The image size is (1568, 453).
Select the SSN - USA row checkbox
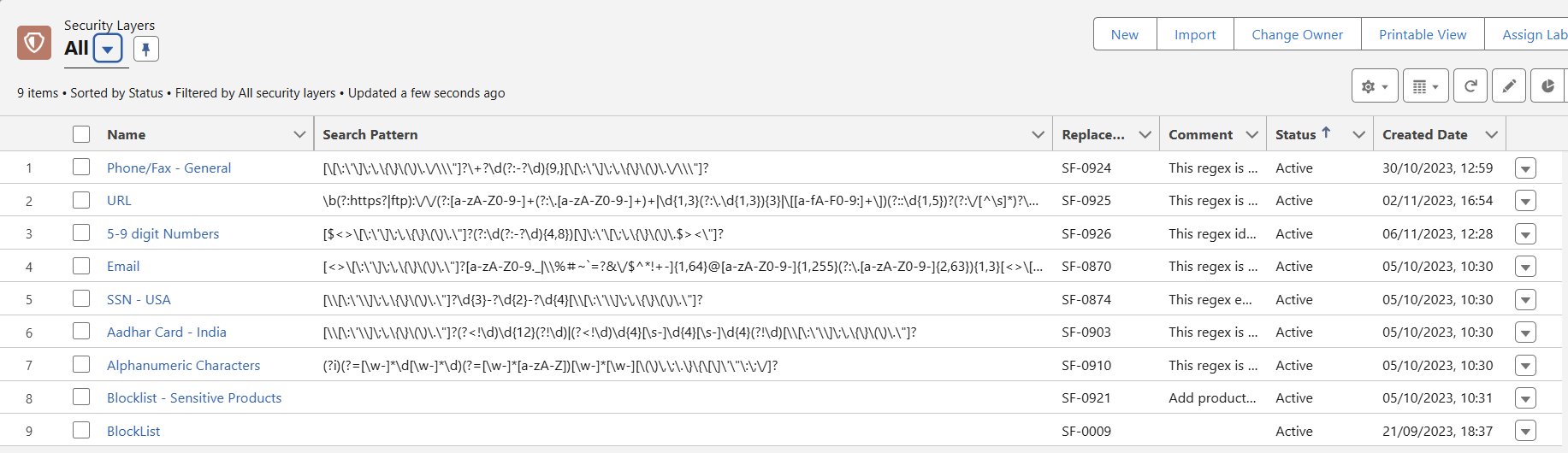[x=81, y=299]
